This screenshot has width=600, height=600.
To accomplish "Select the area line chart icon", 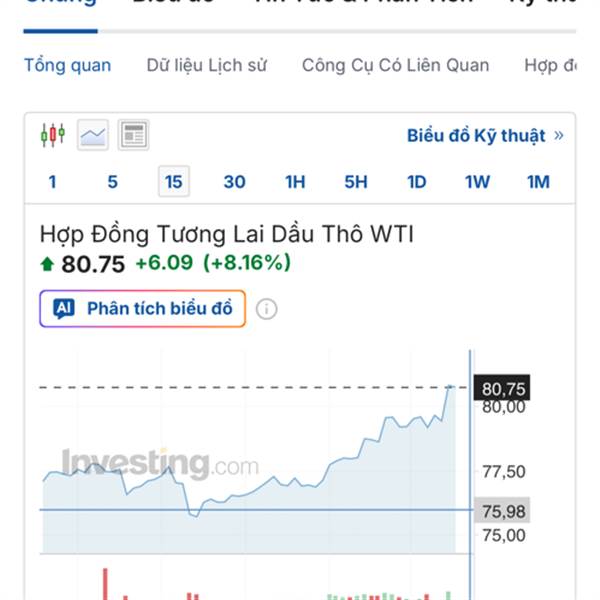I will tap(93, 134).
